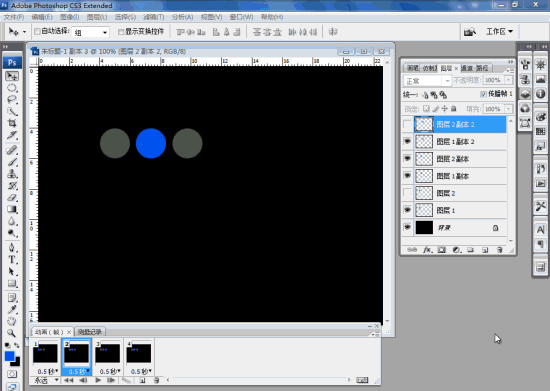Switch to the 测量记录 tab
Screen dimensions: 550x391
pyautogui.click(x=90, y=332)
